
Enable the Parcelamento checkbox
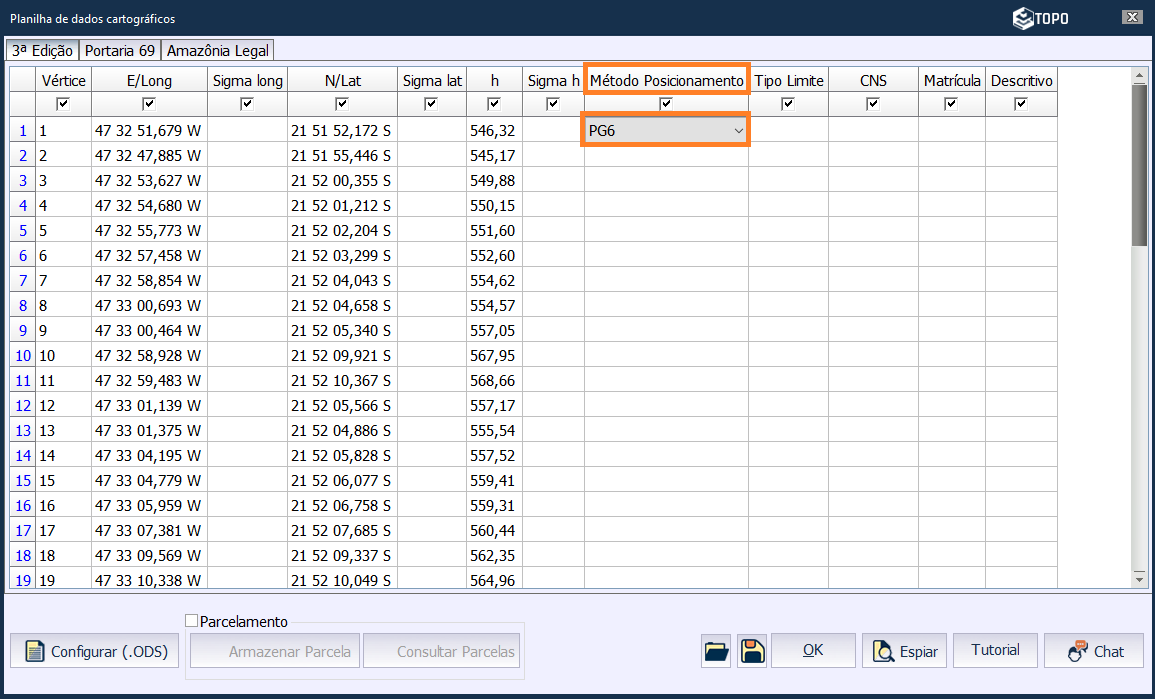[192, 621]
